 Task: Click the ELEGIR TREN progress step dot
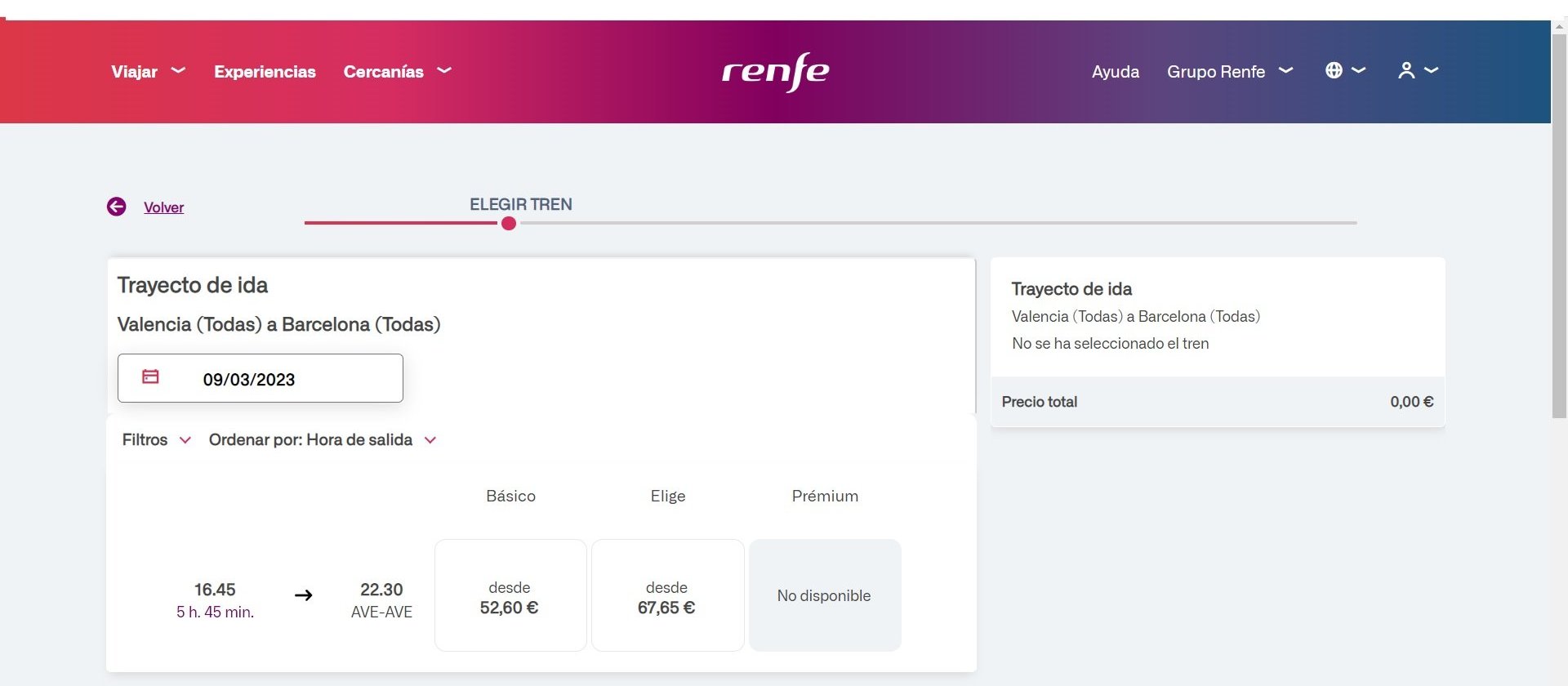[509, 223]
